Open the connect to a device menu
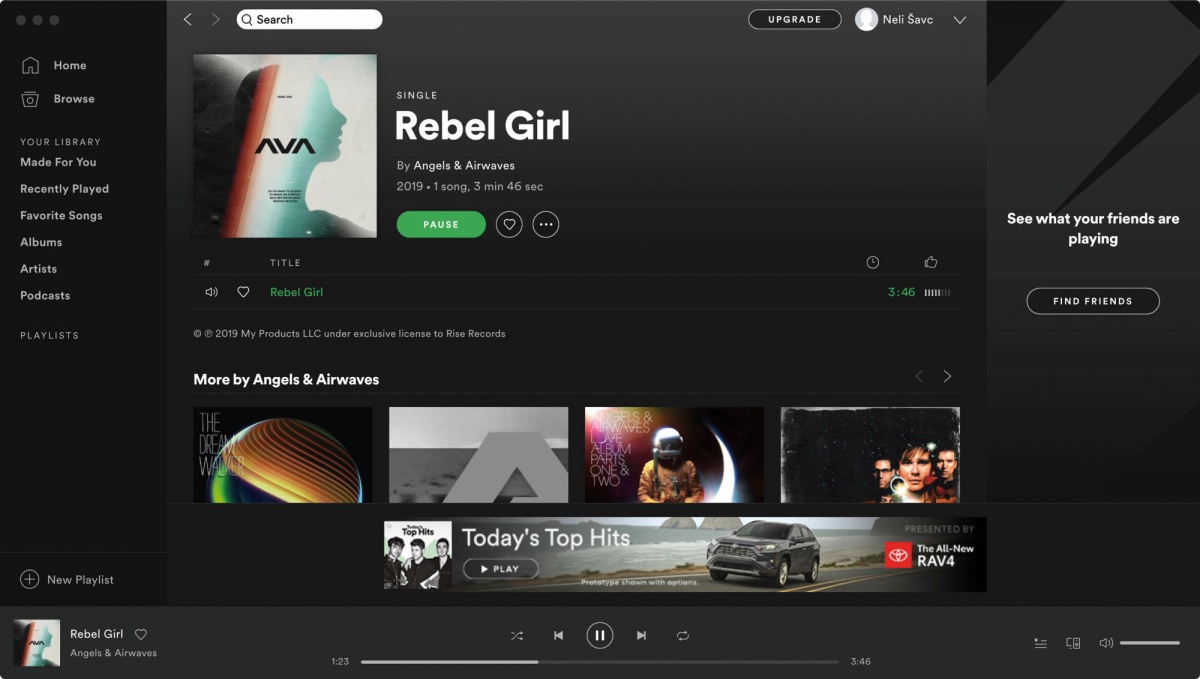 [1073, 643]
